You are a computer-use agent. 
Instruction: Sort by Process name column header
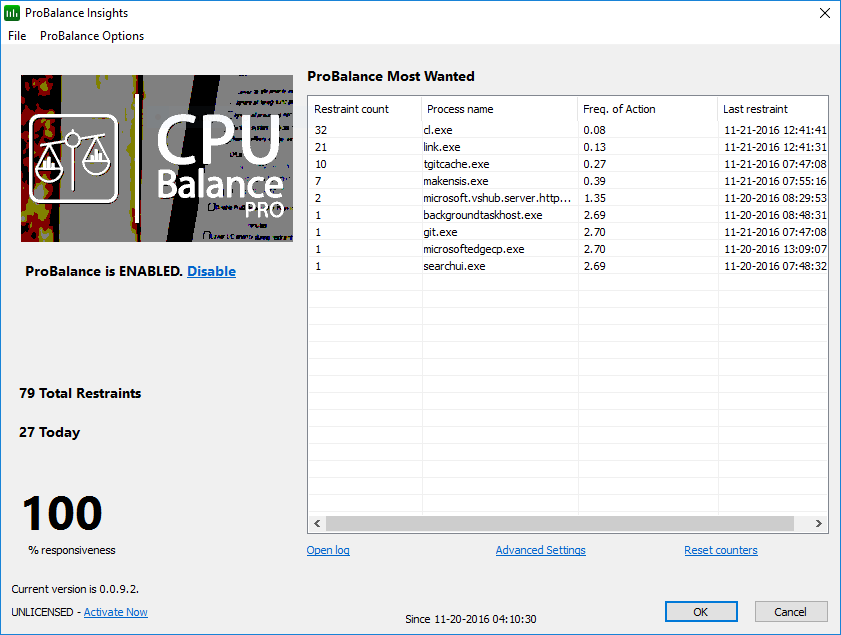pos(499,109)
